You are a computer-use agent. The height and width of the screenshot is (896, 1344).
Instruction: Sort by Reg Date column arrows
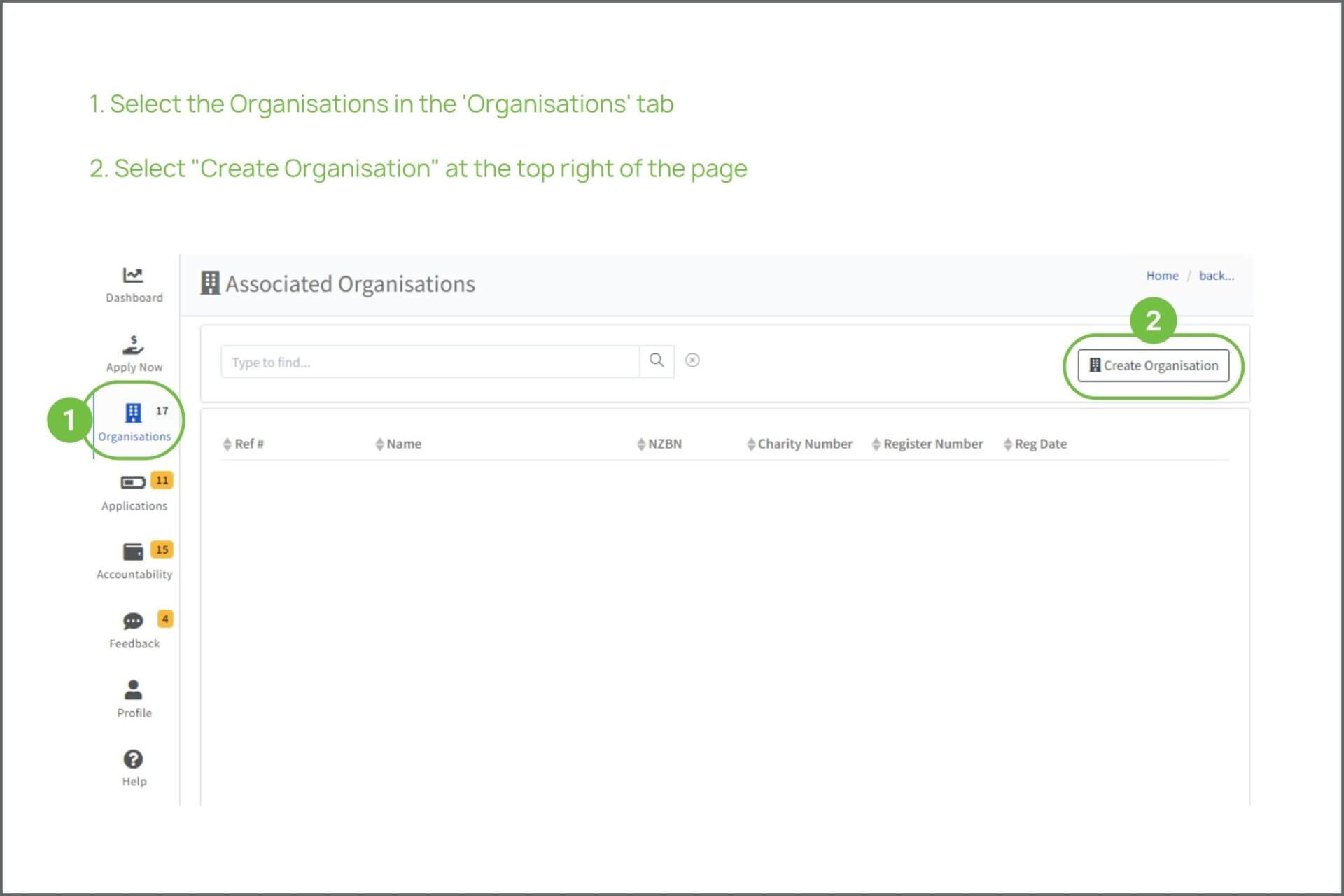click(x=1008, y=444)
